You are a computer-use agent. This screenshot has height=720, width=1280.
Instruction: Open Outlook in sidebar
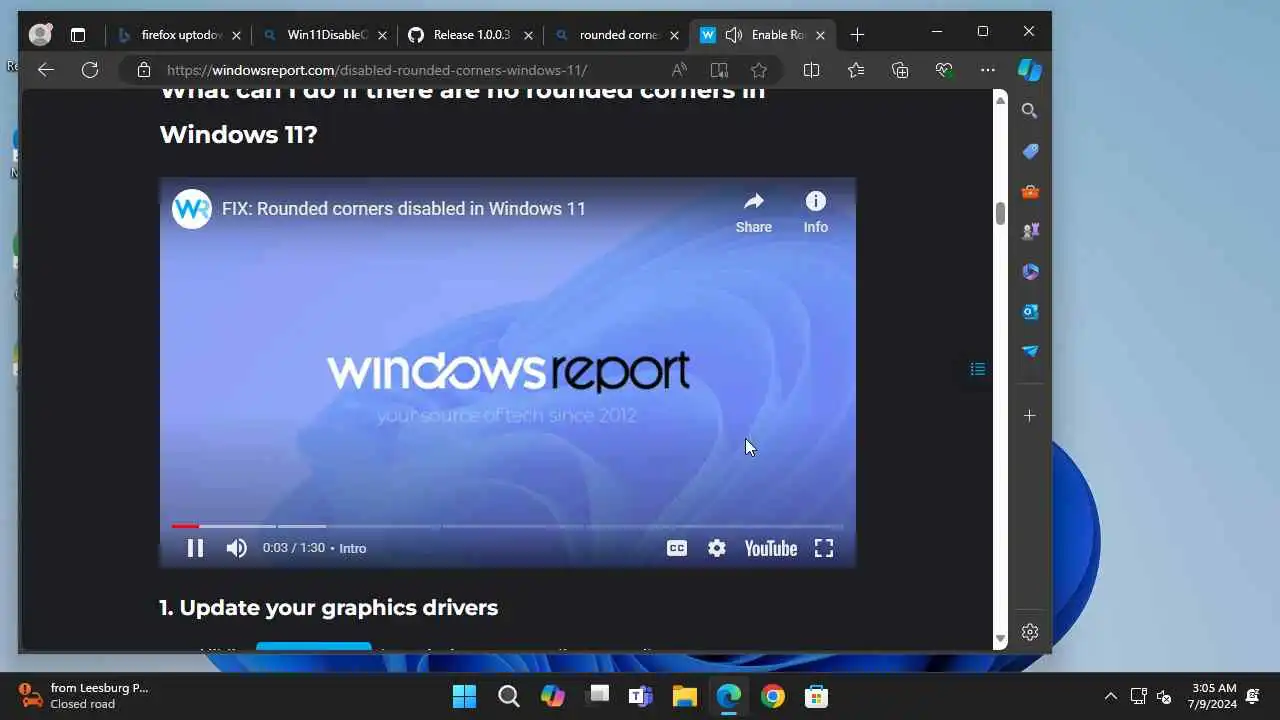tap(1030, 311)
